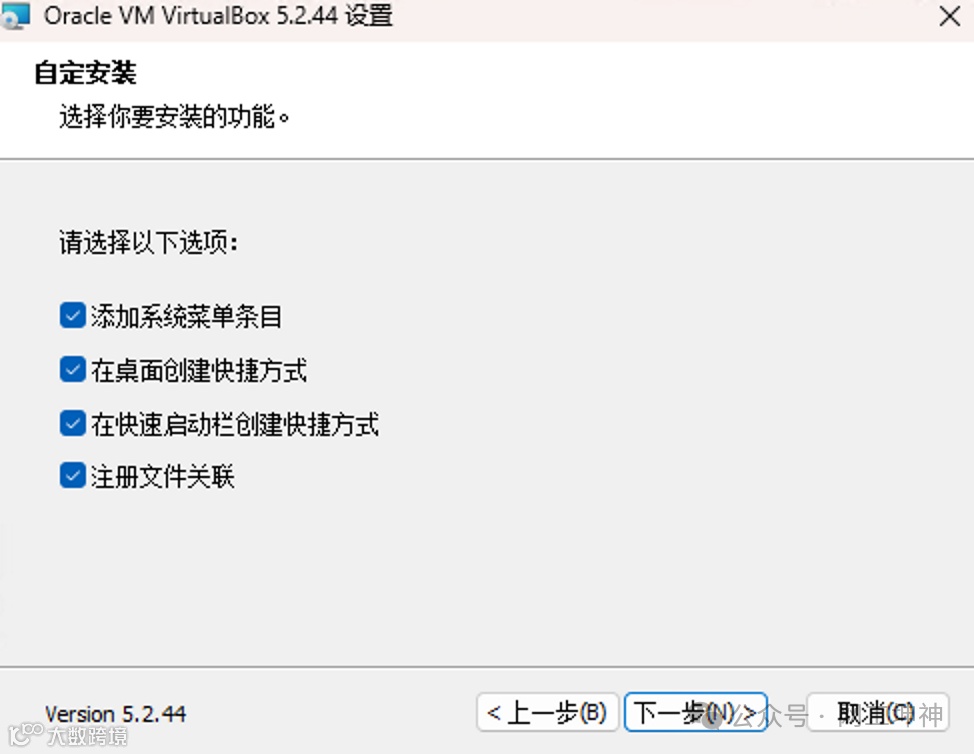Uncheck the 注册文件关联 checkbox box
Screen dimensions: 974x754
pos(73,476)
